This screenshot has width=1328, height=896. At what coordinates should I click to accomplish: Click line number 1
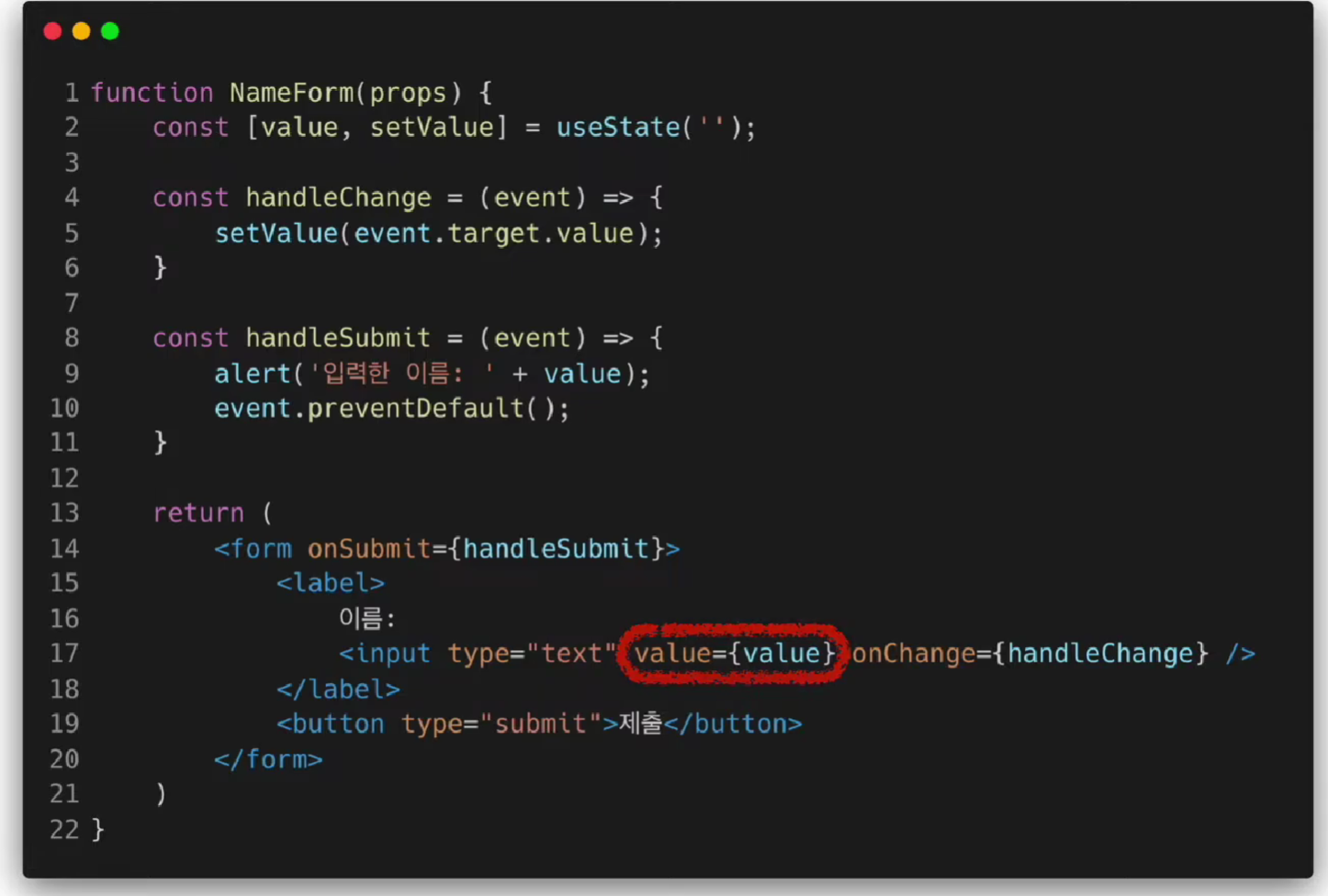click(x=72, y=93)
